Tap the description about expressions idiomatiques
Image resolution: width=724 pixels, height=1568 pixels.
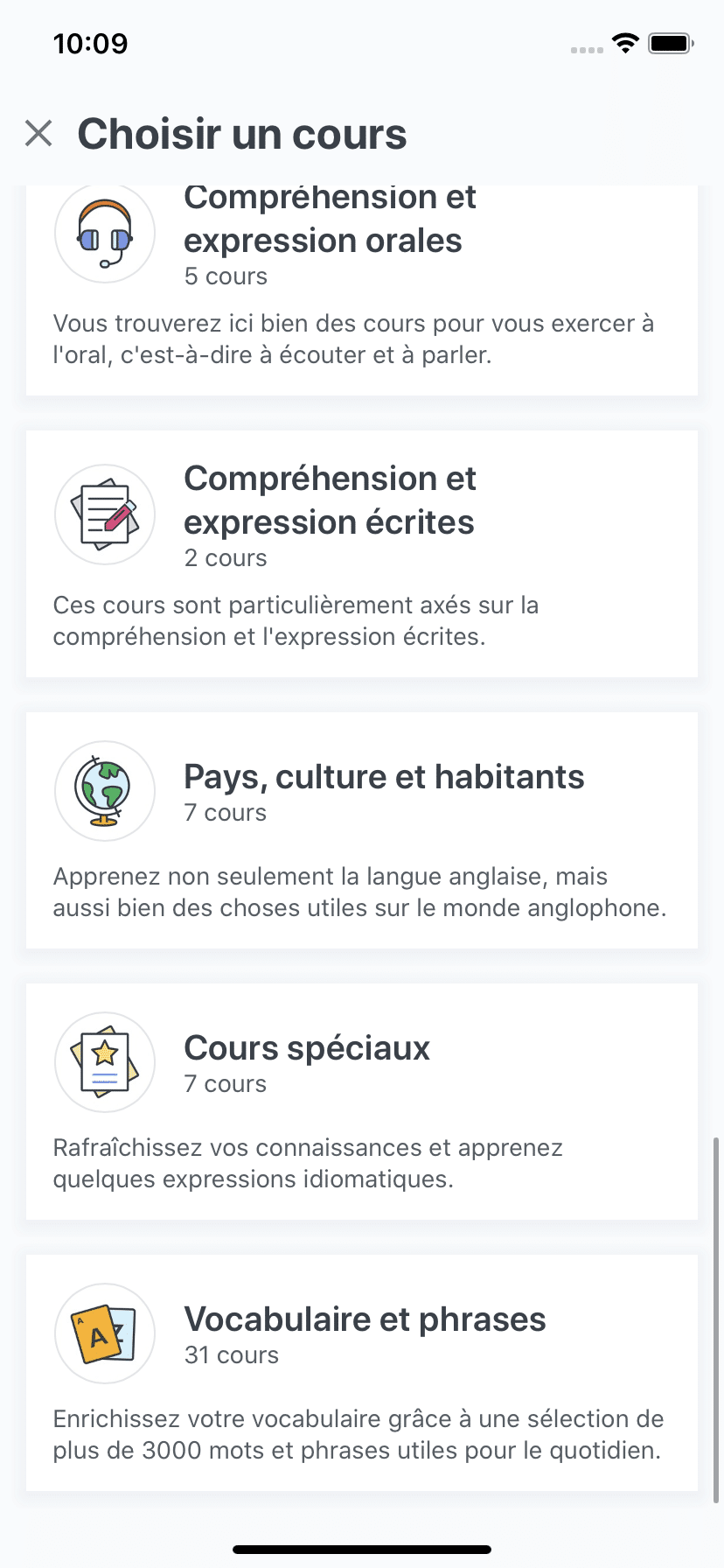pos(308,1164)
